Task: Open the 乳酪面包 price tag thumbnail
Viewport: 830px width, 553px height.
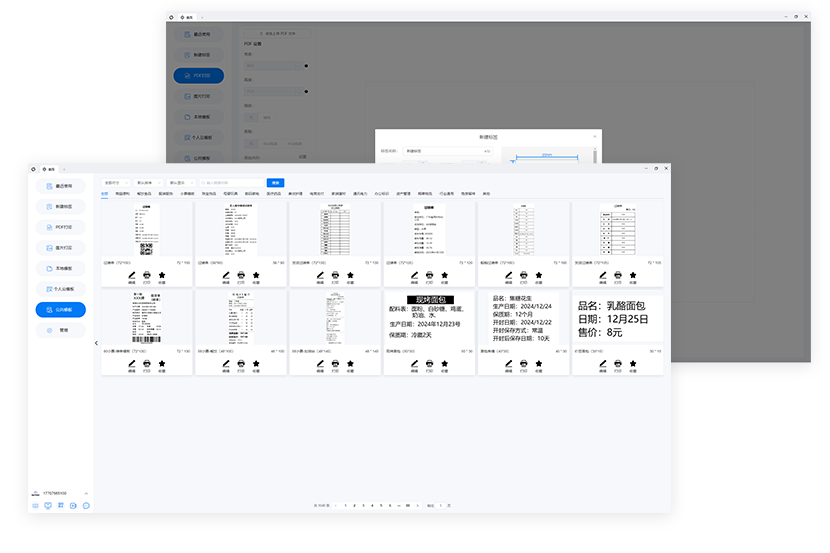Action: (x=616, y=319)
